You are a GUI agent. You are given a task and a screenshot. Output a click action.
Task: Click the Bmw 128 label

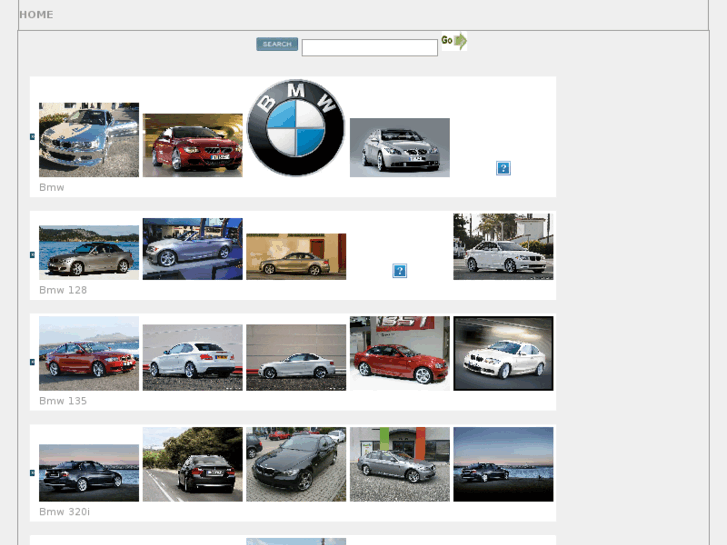tap(63, 290)
